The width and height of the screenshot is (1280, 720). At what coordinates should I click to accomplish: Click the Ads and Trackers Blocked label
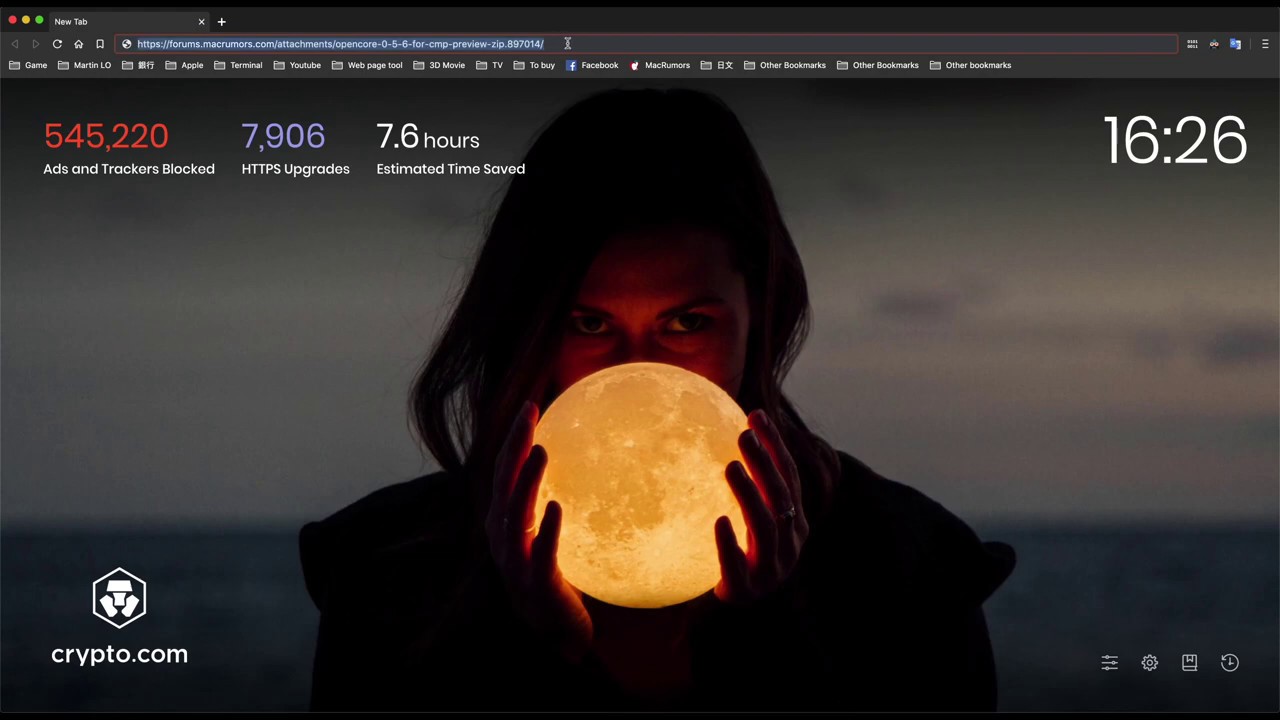click(x=129, y=169)
